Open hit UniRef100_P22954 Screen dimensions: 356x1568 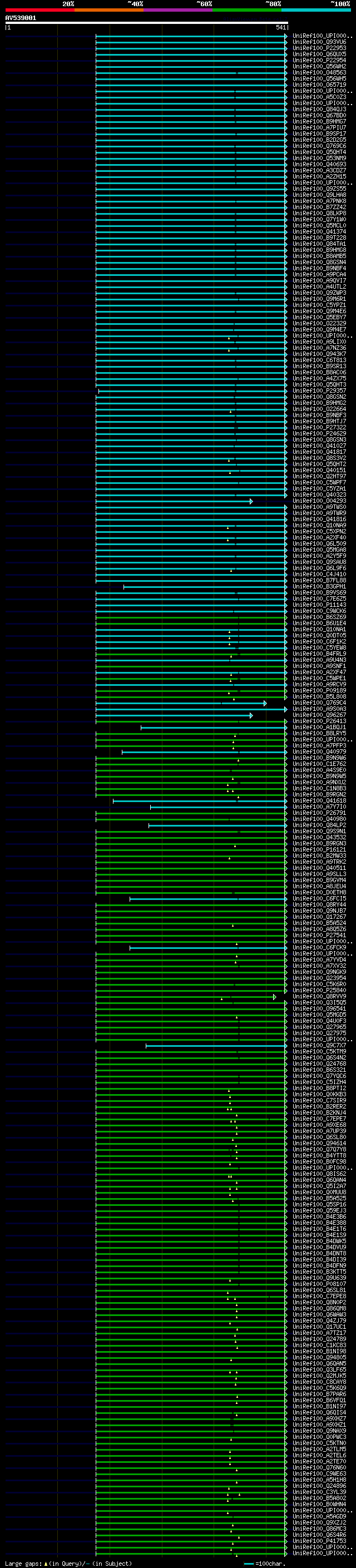pyautogui.click(x=319, y=60)
